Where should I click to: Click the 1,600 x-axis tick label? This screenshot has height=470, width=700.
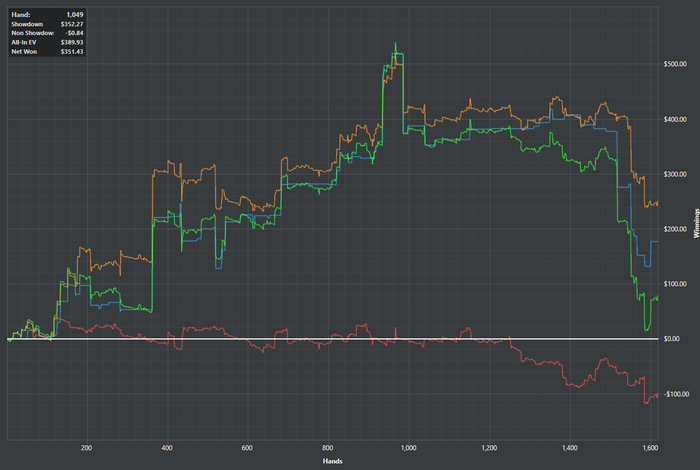[x=650, y=448]
